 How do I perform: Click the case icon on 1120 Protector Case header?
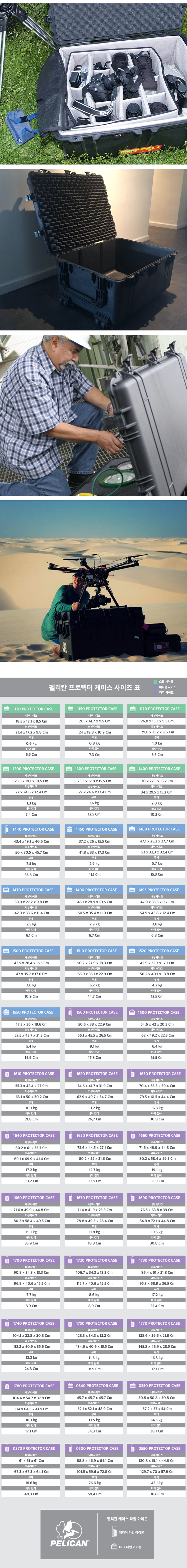click(x=7, y=709)
